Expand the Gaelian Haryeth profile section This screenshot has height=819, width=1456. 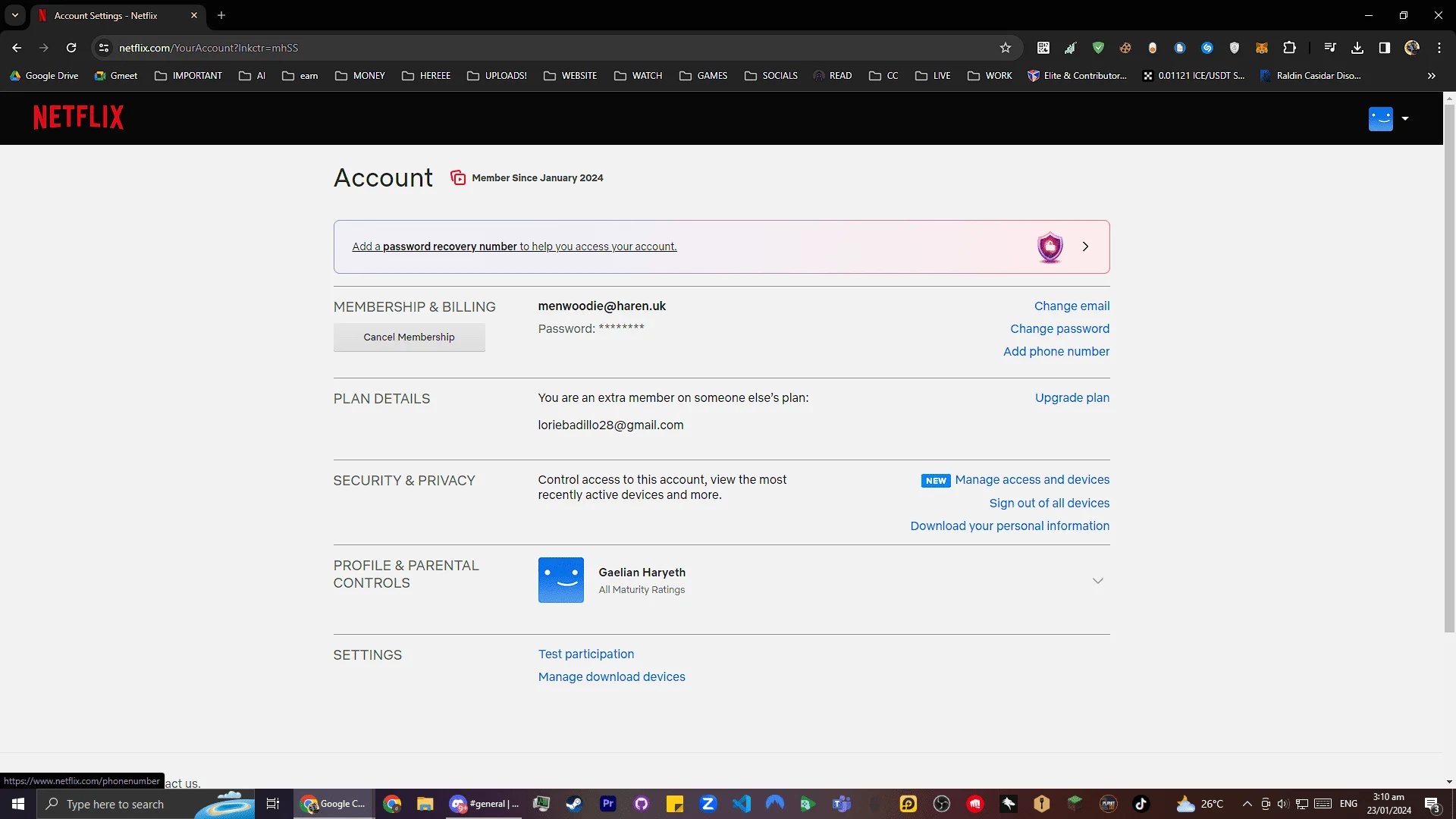point(1097,581)
